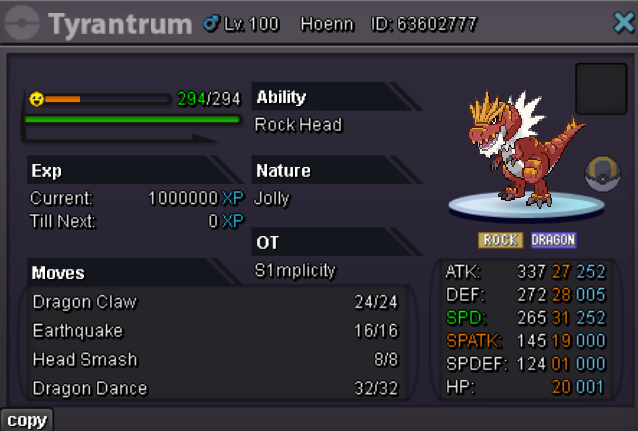Click the male gender symbol icon
Viewport: 638px width, 431px height.
tap(211, 24)
